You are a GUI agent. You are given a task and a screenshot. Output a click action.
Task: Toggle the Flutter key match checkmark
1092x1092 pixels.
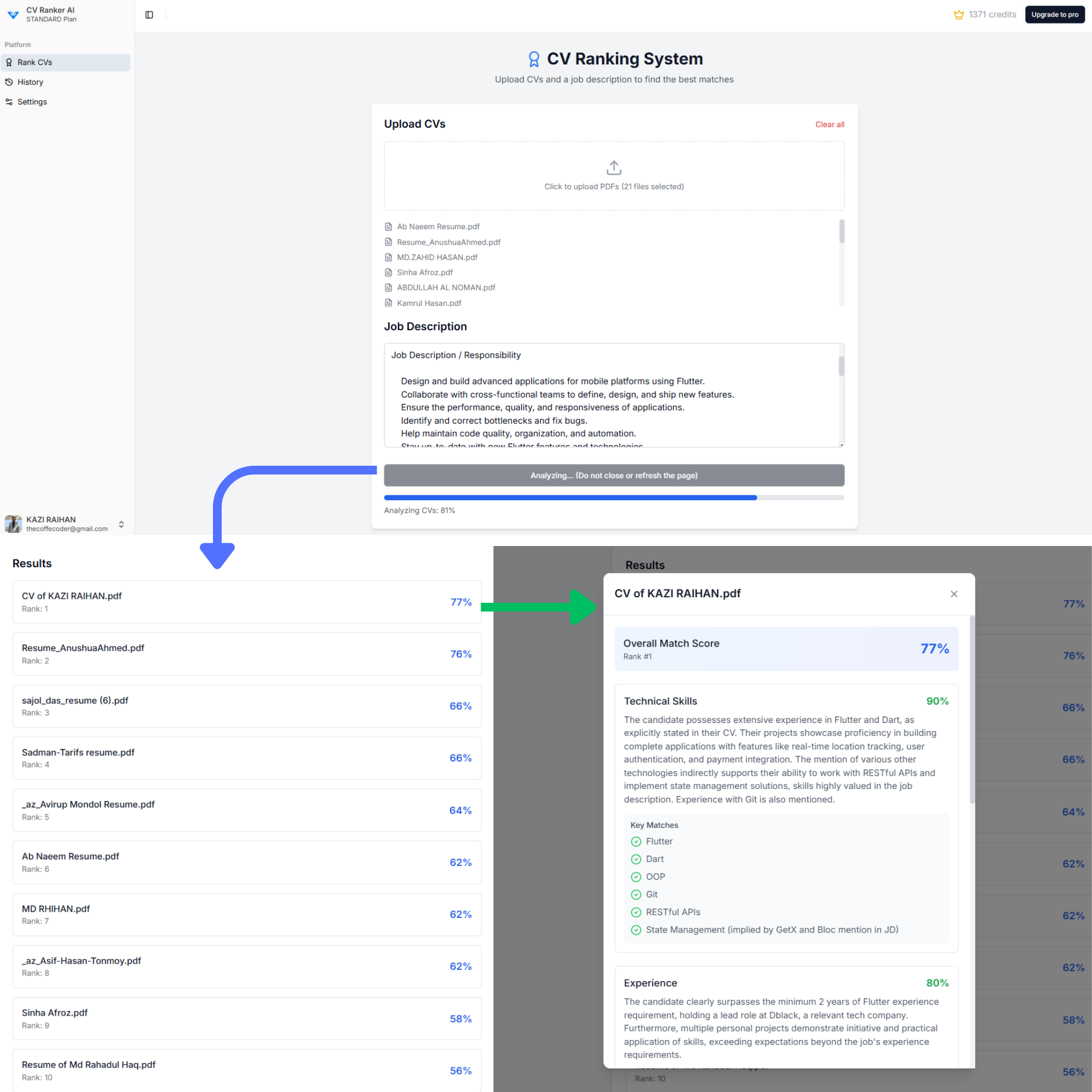click(636, 841)
